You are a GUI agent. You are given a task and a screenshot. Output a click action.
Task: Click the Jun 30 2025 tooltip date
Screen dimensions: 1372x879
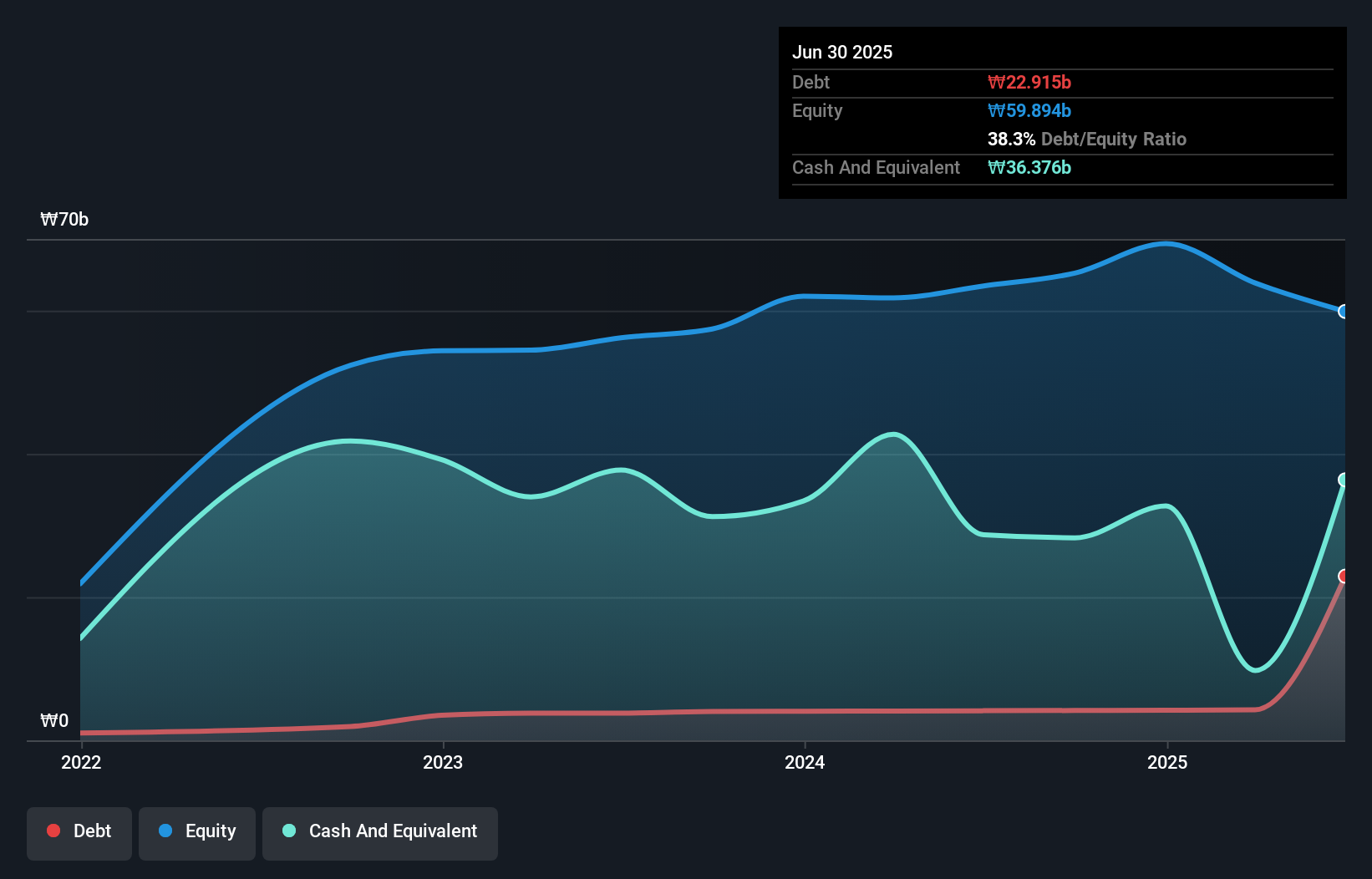click(x=842, y=52)
